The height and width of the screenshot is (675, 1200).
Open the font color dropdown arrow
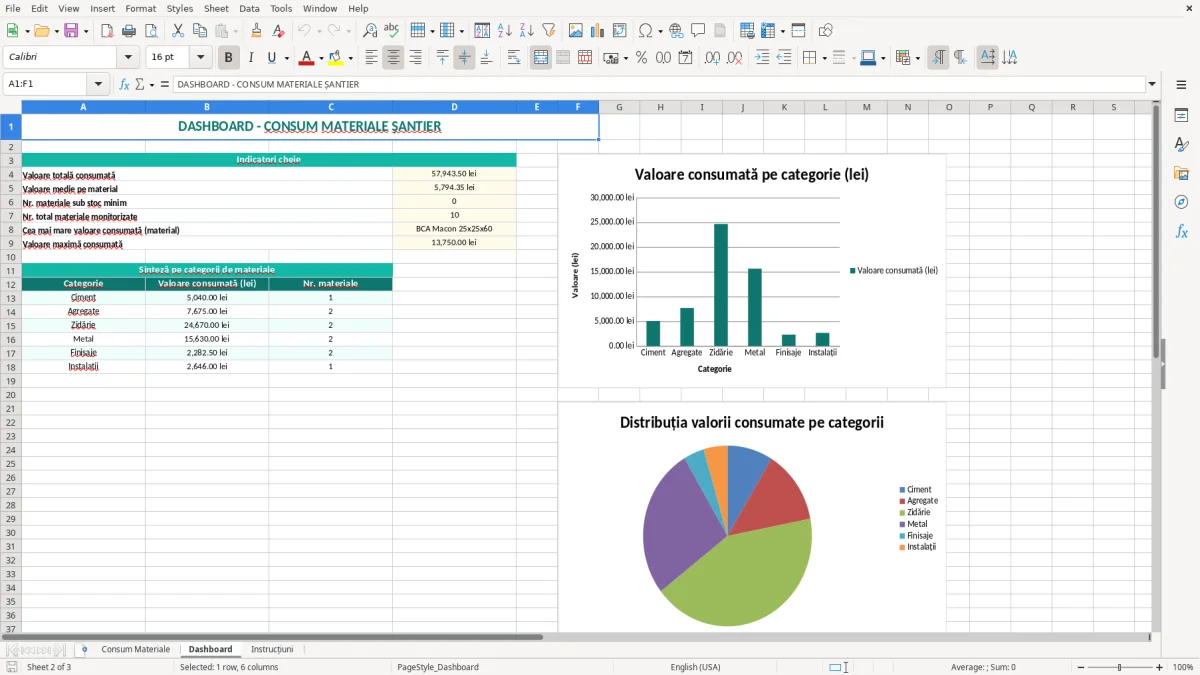(x=321, y=58)
